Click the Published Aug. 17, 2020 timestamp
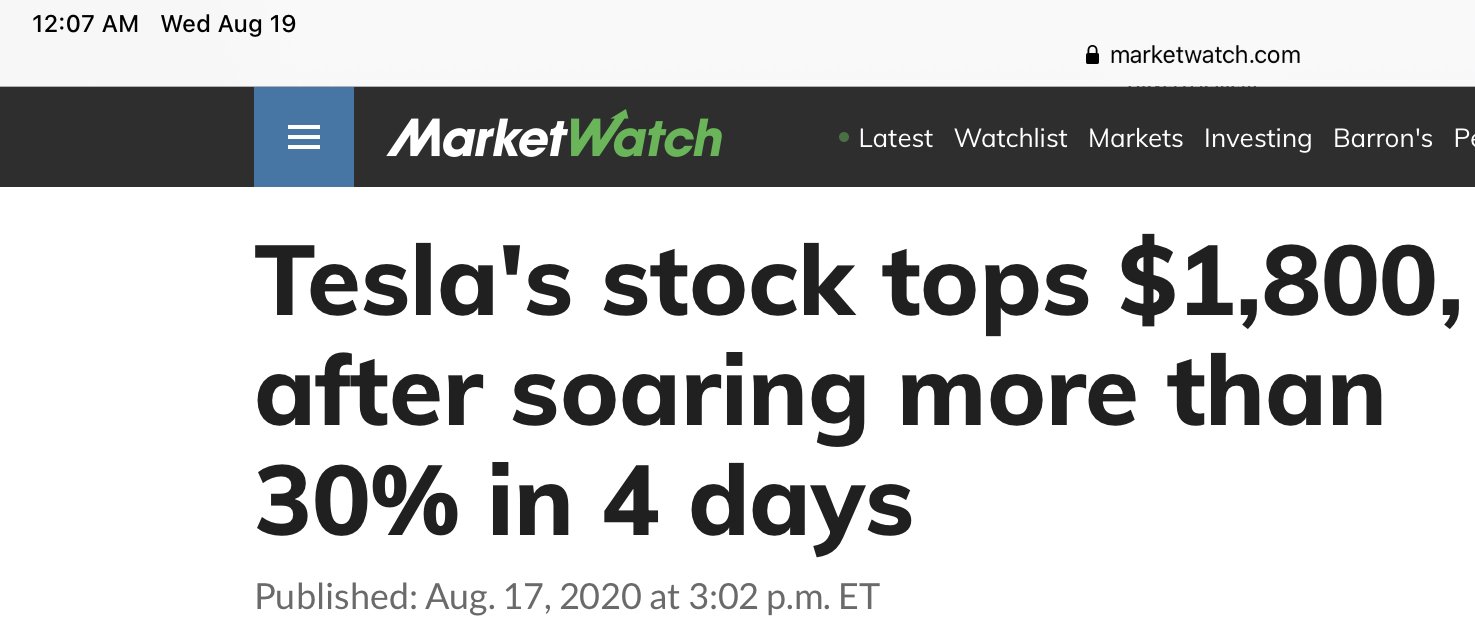The height and width of the screenshot is (628, 1475). (566, 597)
